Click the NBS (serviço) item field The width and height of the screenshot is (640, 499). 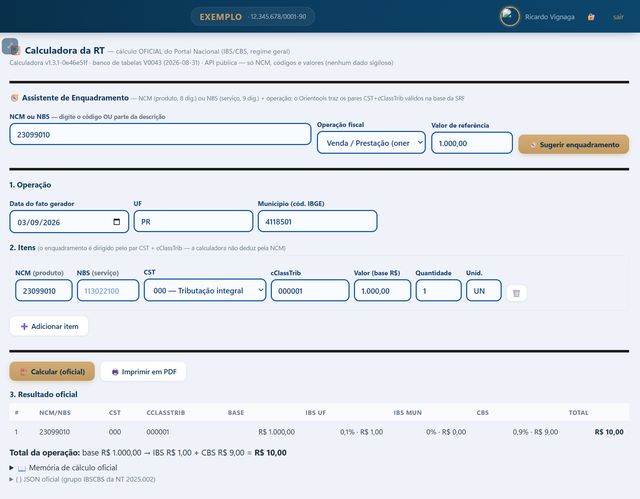coord(108,291)
